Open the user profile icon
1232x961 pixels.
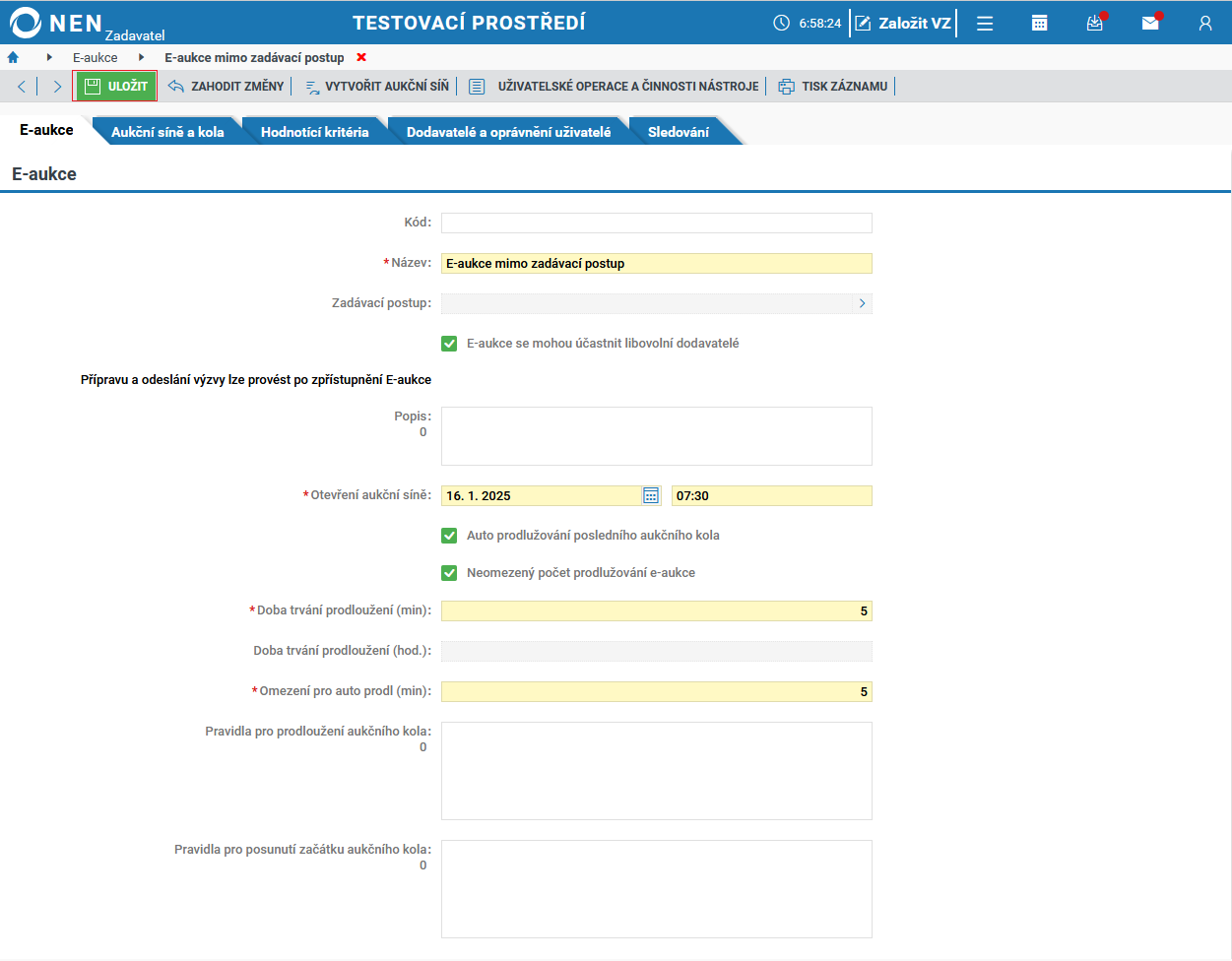point(1205,23)
